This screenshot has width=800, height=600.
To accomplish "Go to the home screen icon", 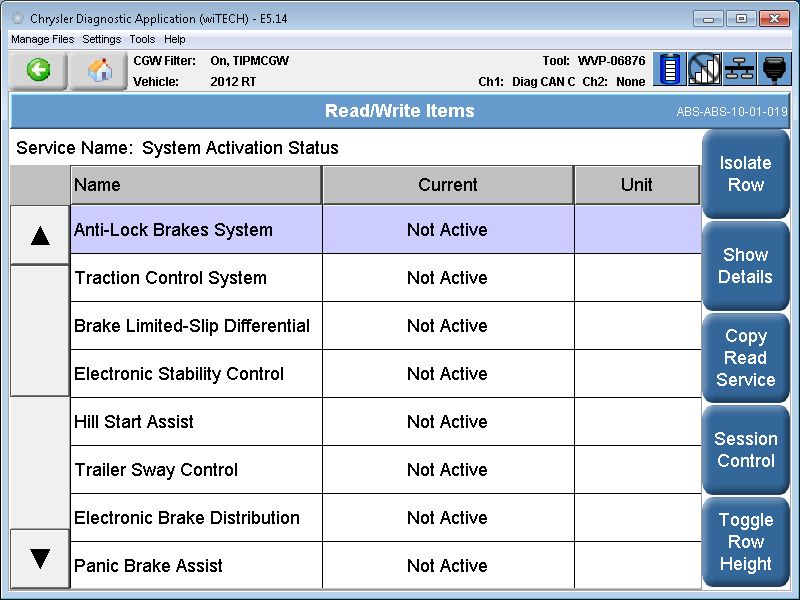I will coord(99,70).
